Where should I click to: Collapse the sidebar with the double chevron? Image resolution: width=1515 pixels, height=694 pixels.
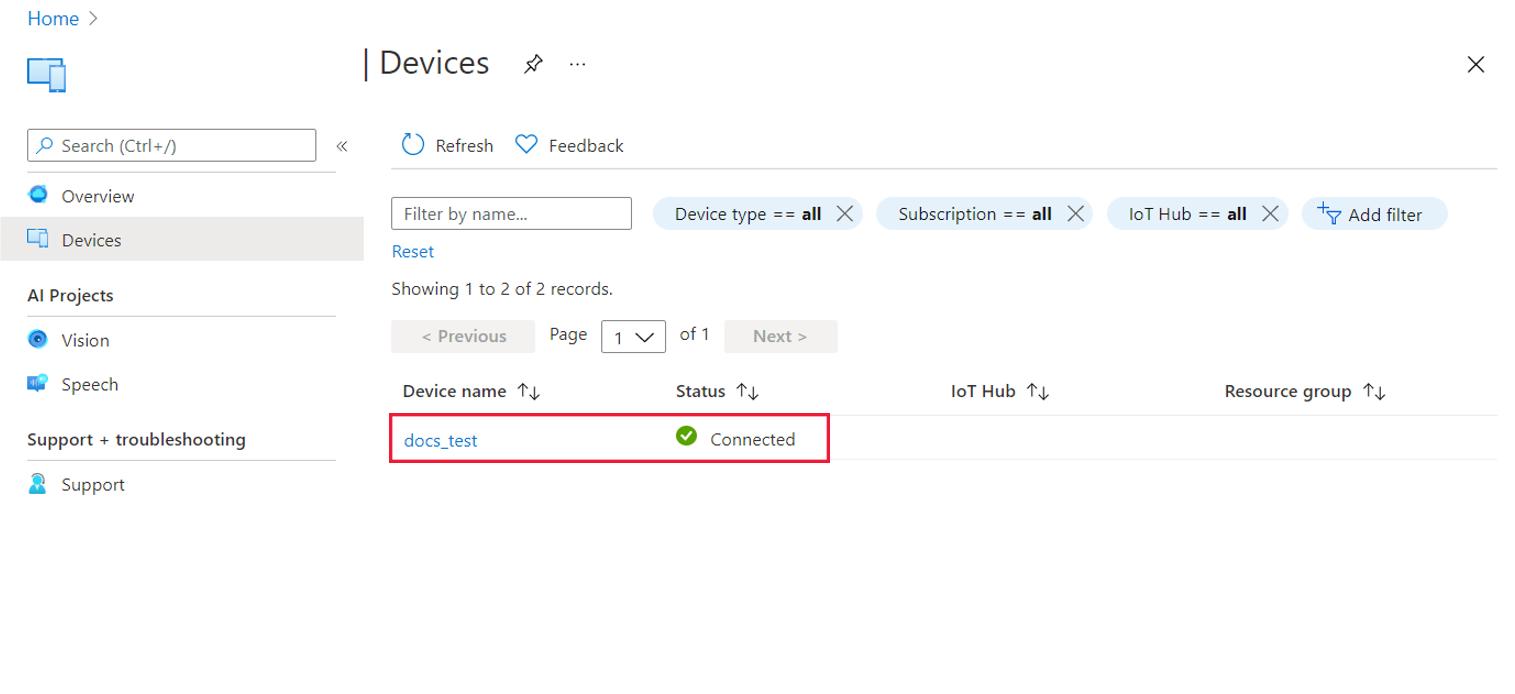(x=341, y=146)
